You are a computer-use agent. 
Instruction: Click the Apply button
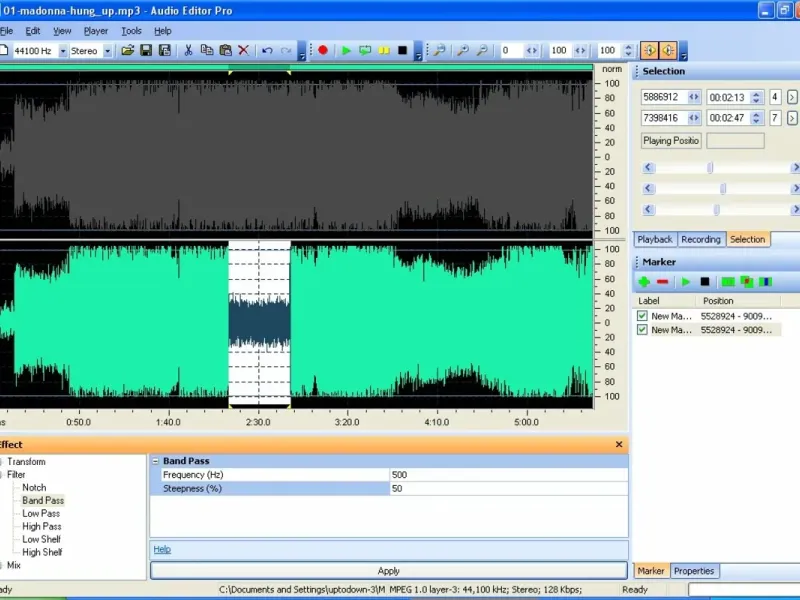click(x=389, y=571)
